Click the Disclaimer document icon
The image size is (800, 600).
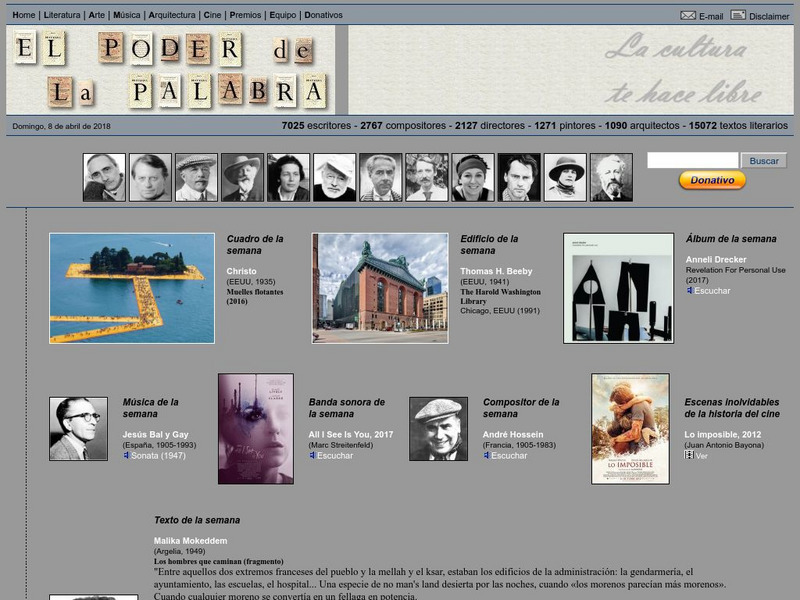(x=738, y=15)
